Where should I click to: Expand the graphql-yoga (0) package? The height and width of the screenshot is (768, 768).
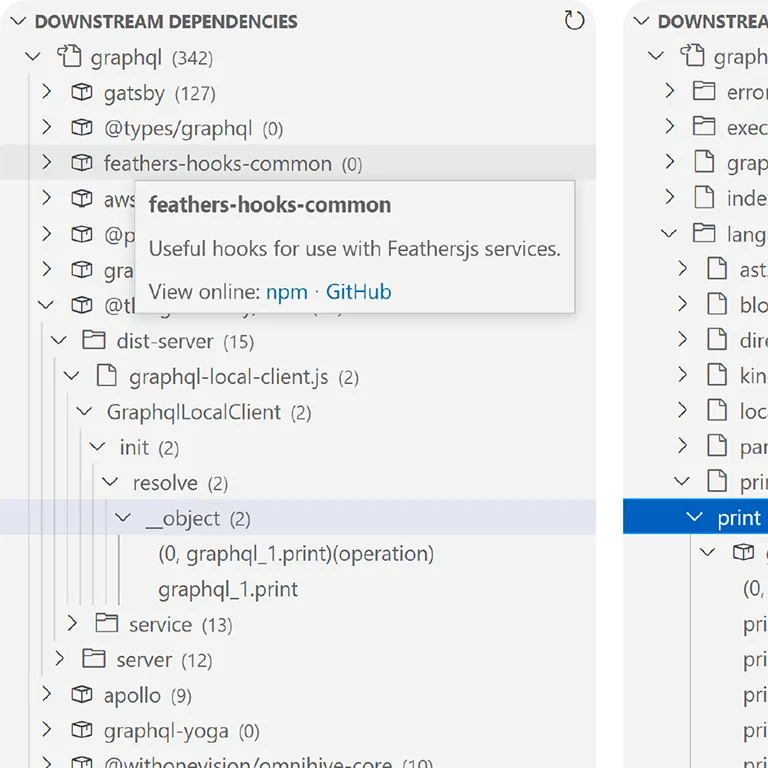pyautogui.click(x=47, y=730)
